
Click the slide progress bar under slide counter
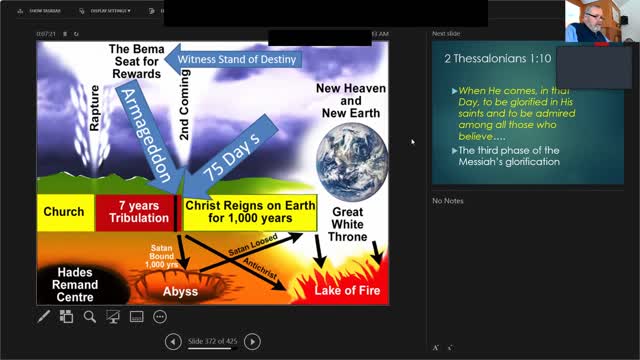(213, 349)
